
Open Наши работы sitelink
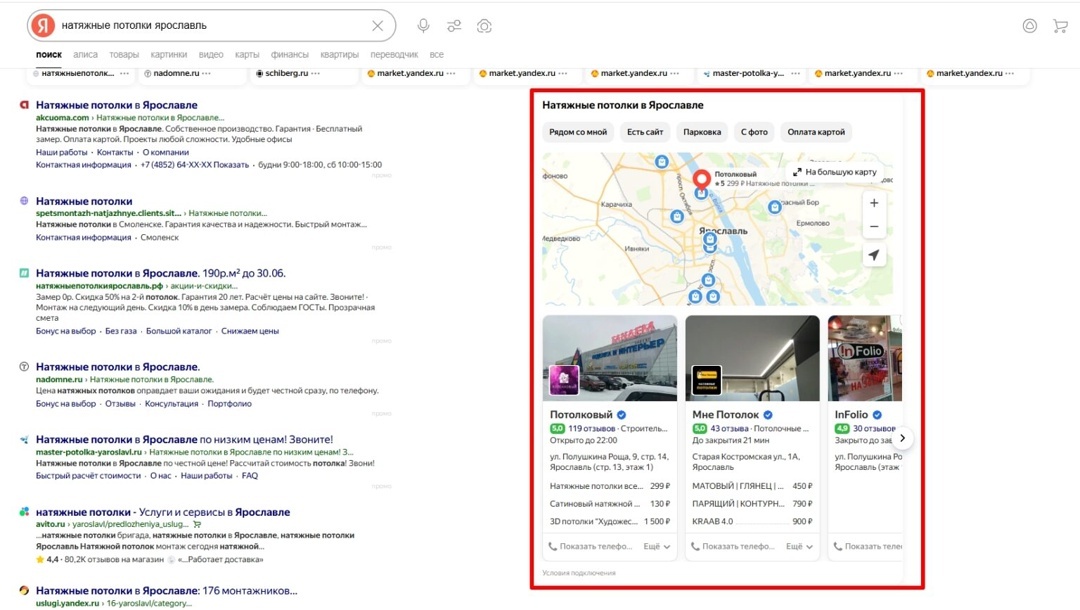tap(61, 152)
